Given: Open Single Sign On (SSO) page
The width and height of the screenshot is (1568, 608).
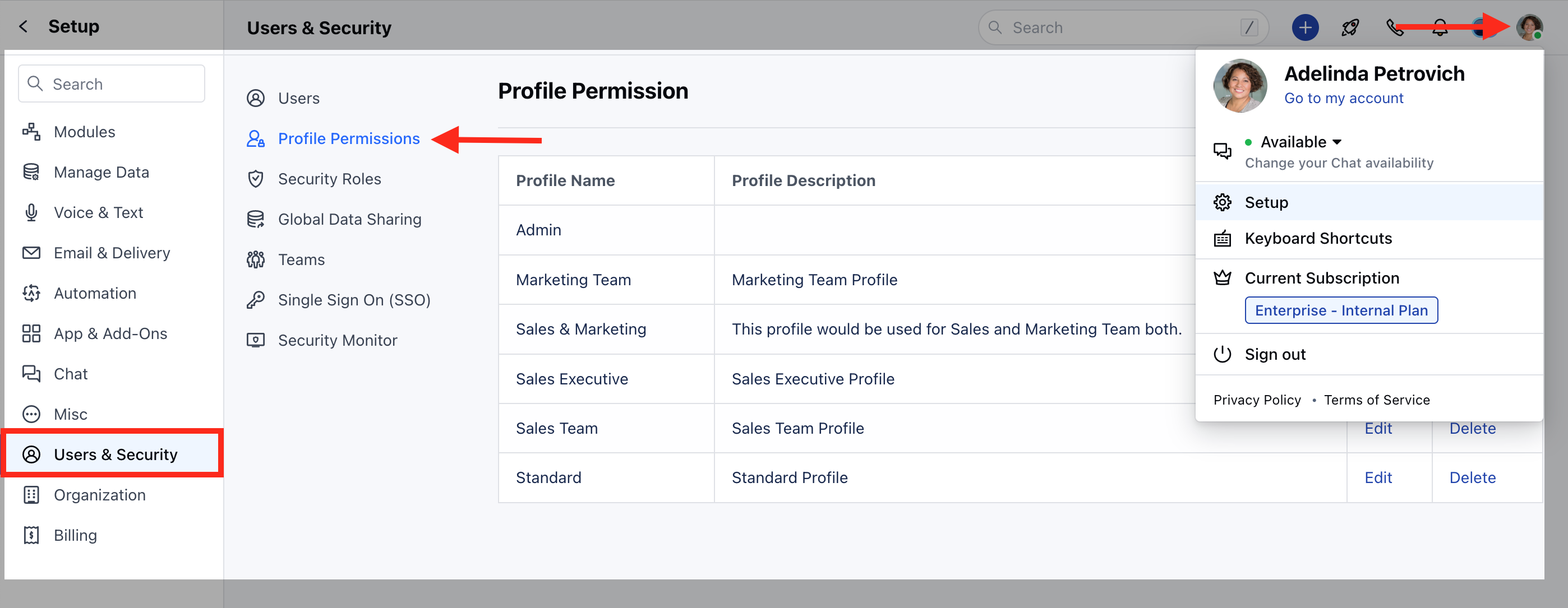Looking at the screenshot, I should coord(354,300).
